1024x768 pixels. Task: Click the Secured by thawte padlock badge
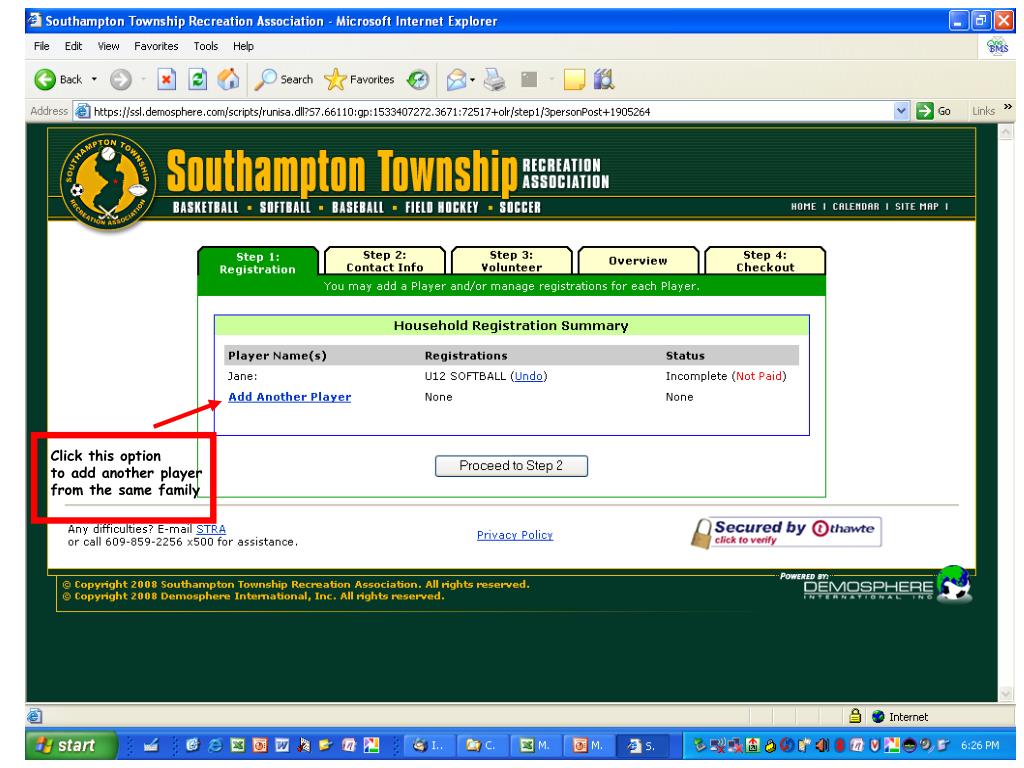786,533
